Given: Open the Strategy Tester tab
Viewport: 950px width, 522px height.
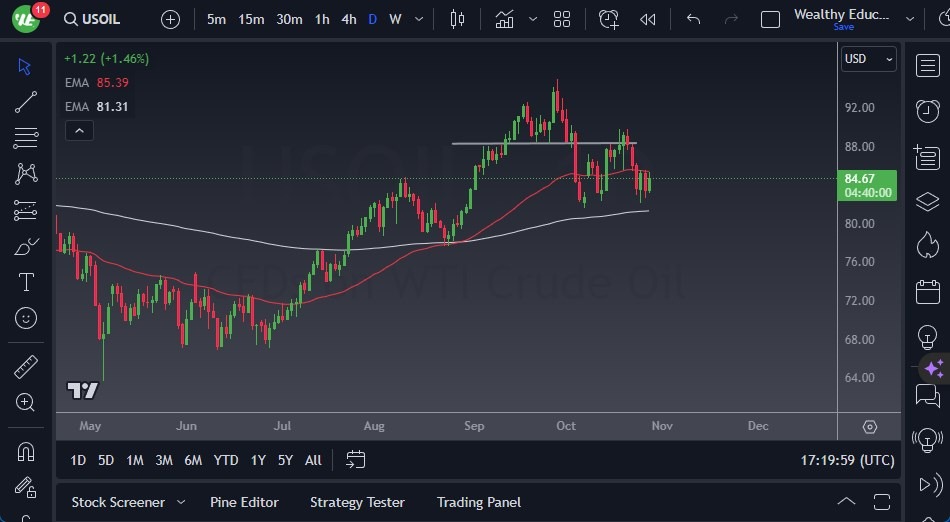Looking at the screenshot, I should tap(357, 502).
